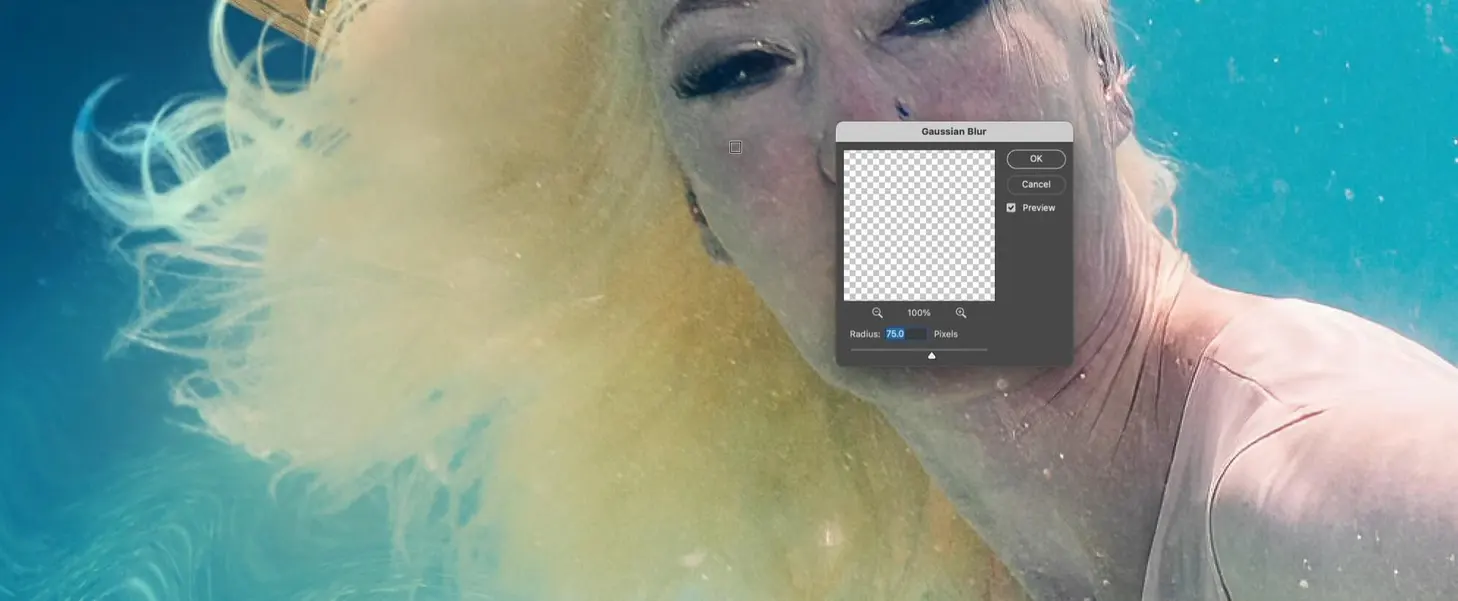Confirm Gaussian Blur with OK button
1458x601 pixels.
(1036, 159)
